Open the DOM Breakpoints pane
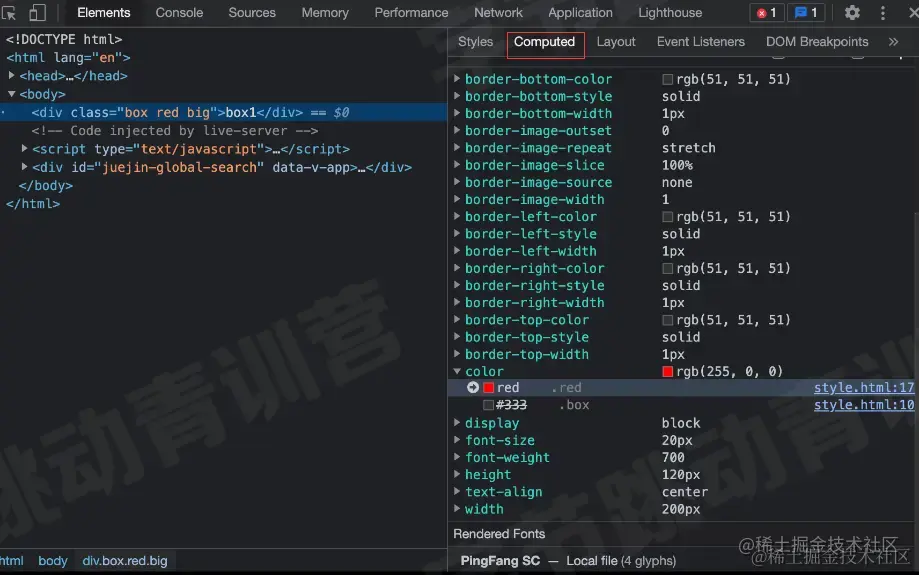 pos(817,42)
